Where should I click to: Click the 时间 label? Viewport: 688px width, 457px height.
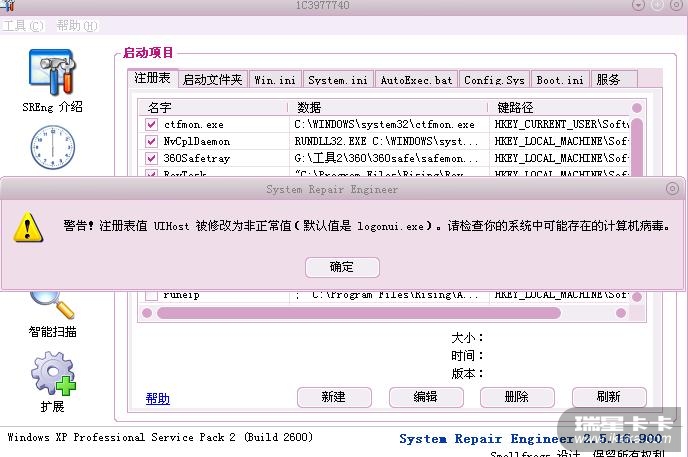coord(467,355)
